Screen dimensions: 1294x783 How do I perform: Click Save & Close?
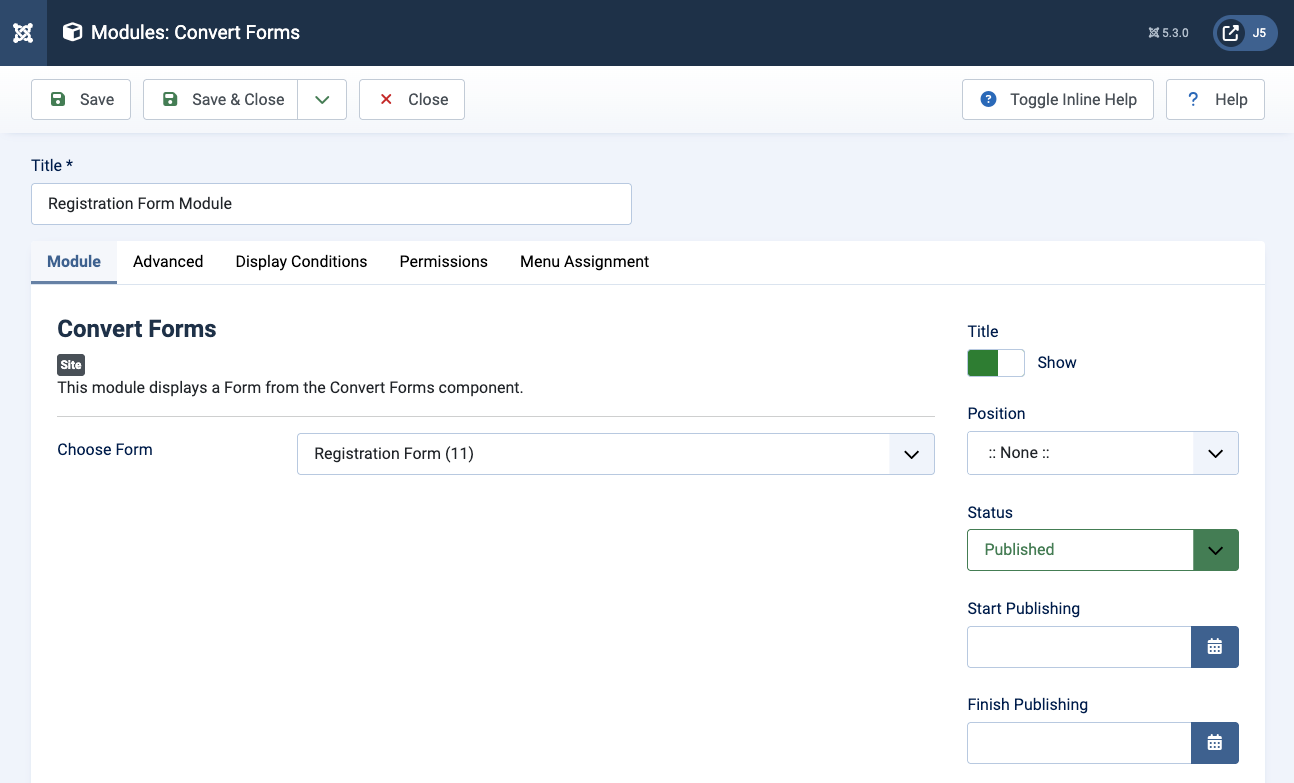(x=221, y=100)
